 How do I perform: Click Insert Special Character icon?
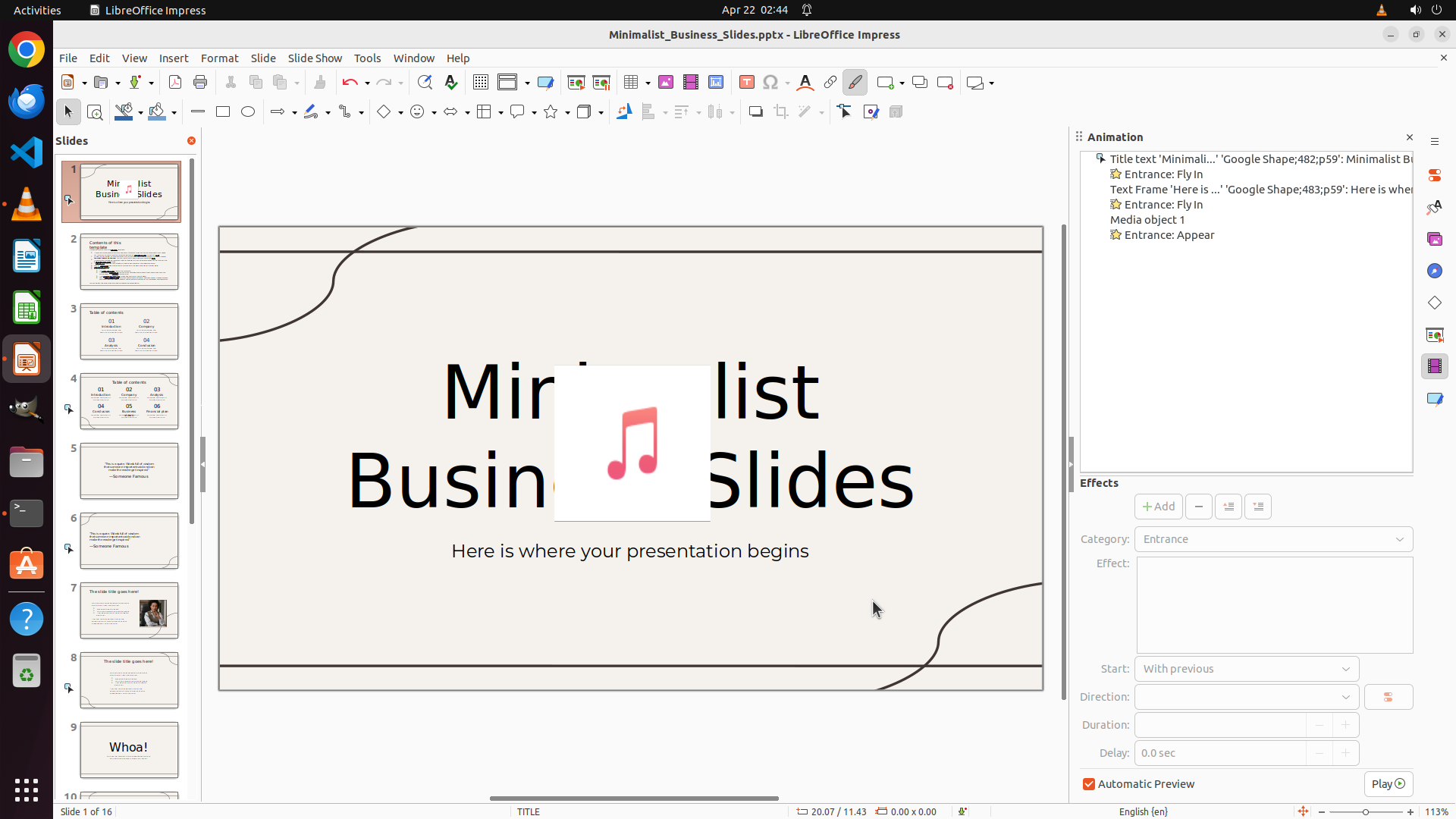pyautogui.click(x=770, y=83)
